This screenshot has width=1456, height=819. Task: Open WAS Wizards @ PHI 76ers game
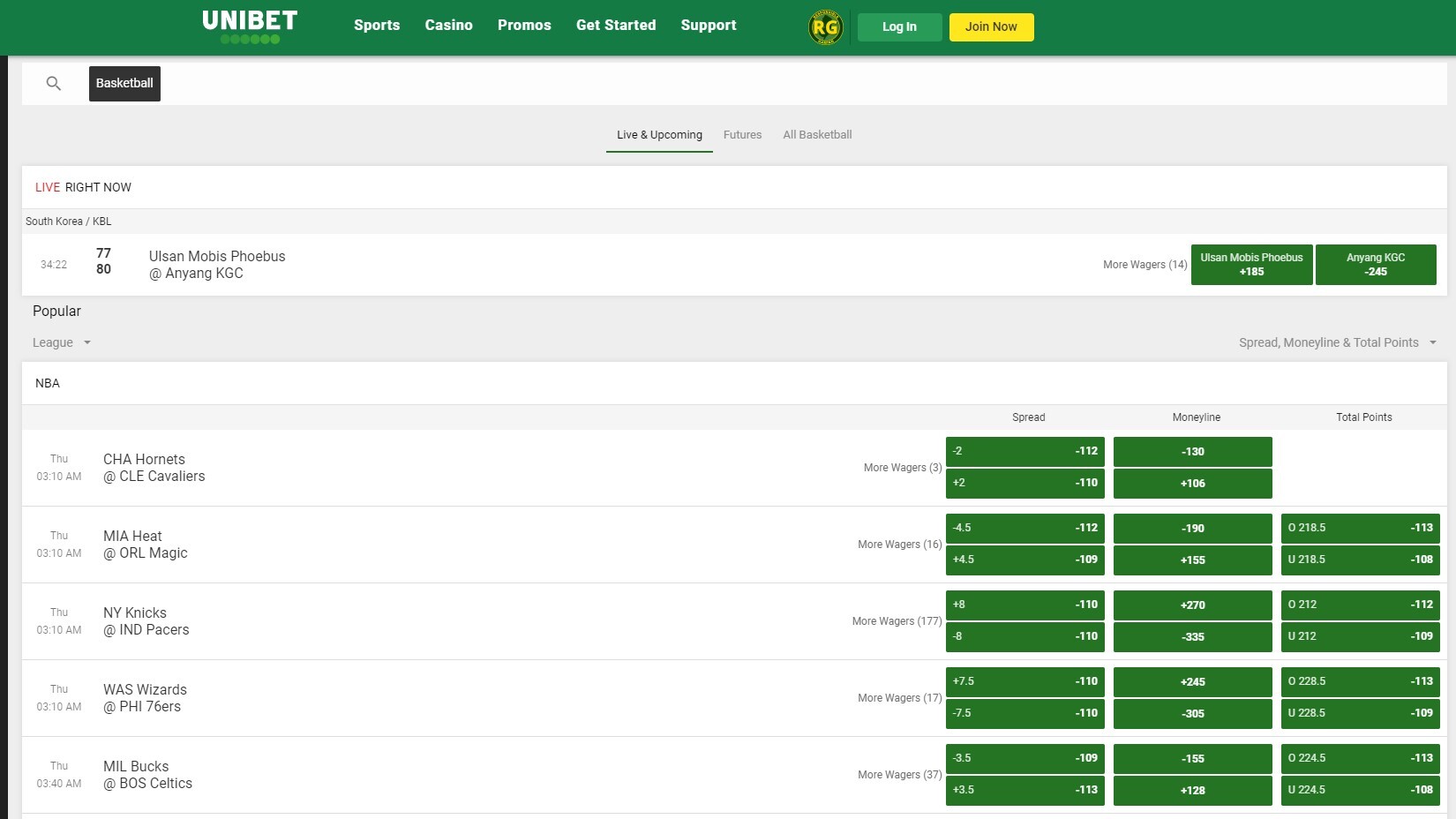[145, 698]
